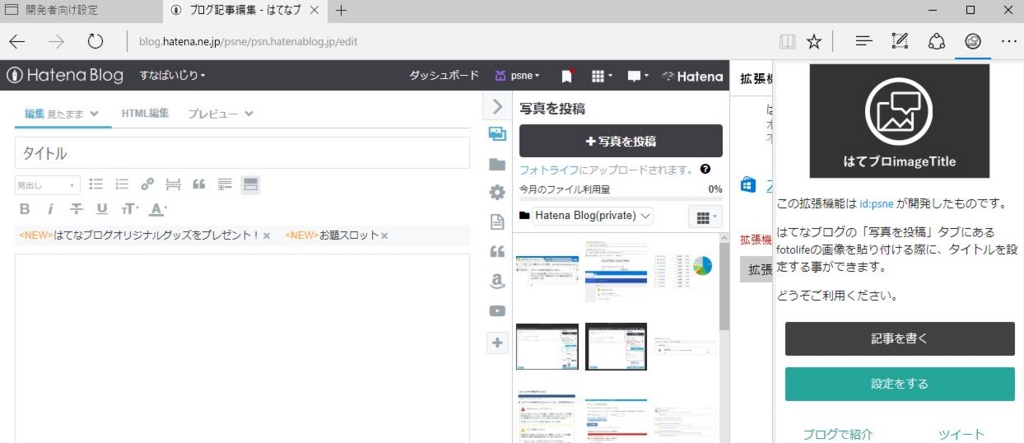Open the <NEW> お題スロット link

tap(332, 235)
